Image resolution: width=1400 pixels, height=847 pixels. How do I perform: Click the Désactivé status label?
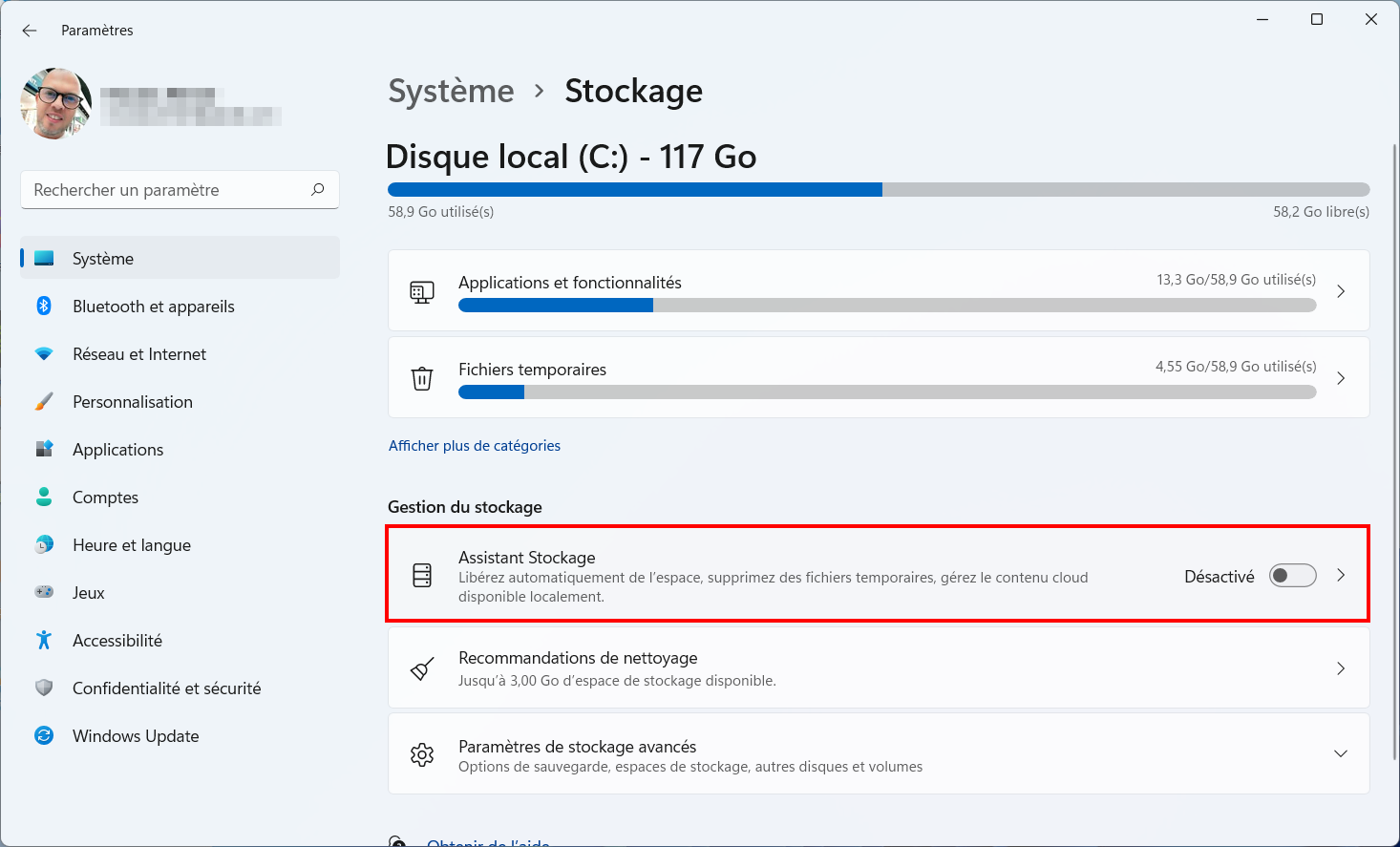click(x=1220, y=577)
